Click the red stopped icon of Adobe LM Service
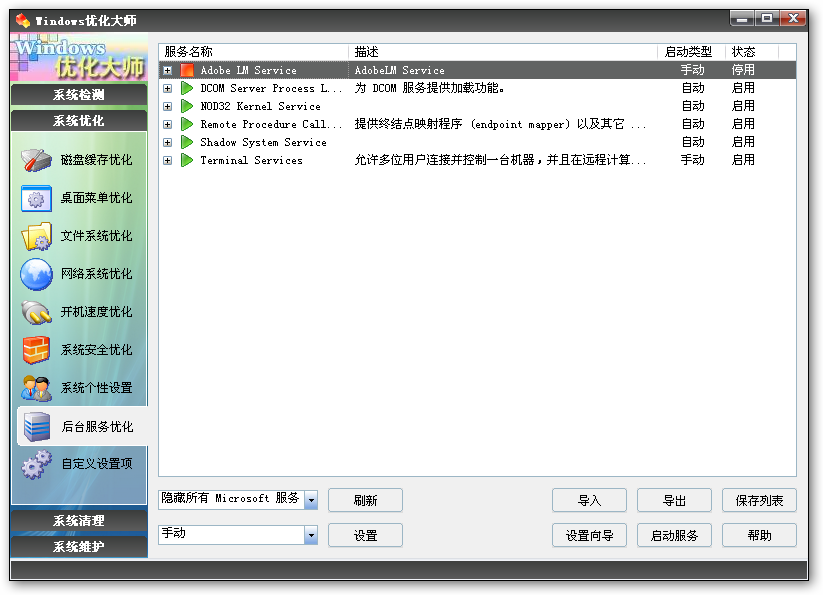Screen dimensions: 823x595 (x=187, y=70)
